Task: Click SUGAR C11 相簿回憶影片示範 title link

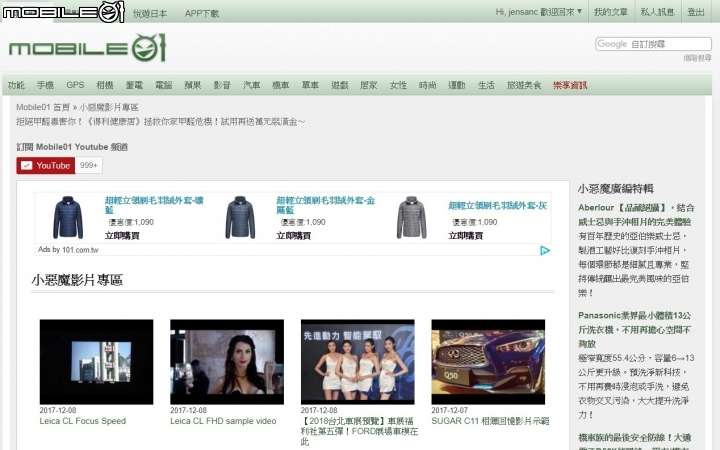Action: coord(490,421)
